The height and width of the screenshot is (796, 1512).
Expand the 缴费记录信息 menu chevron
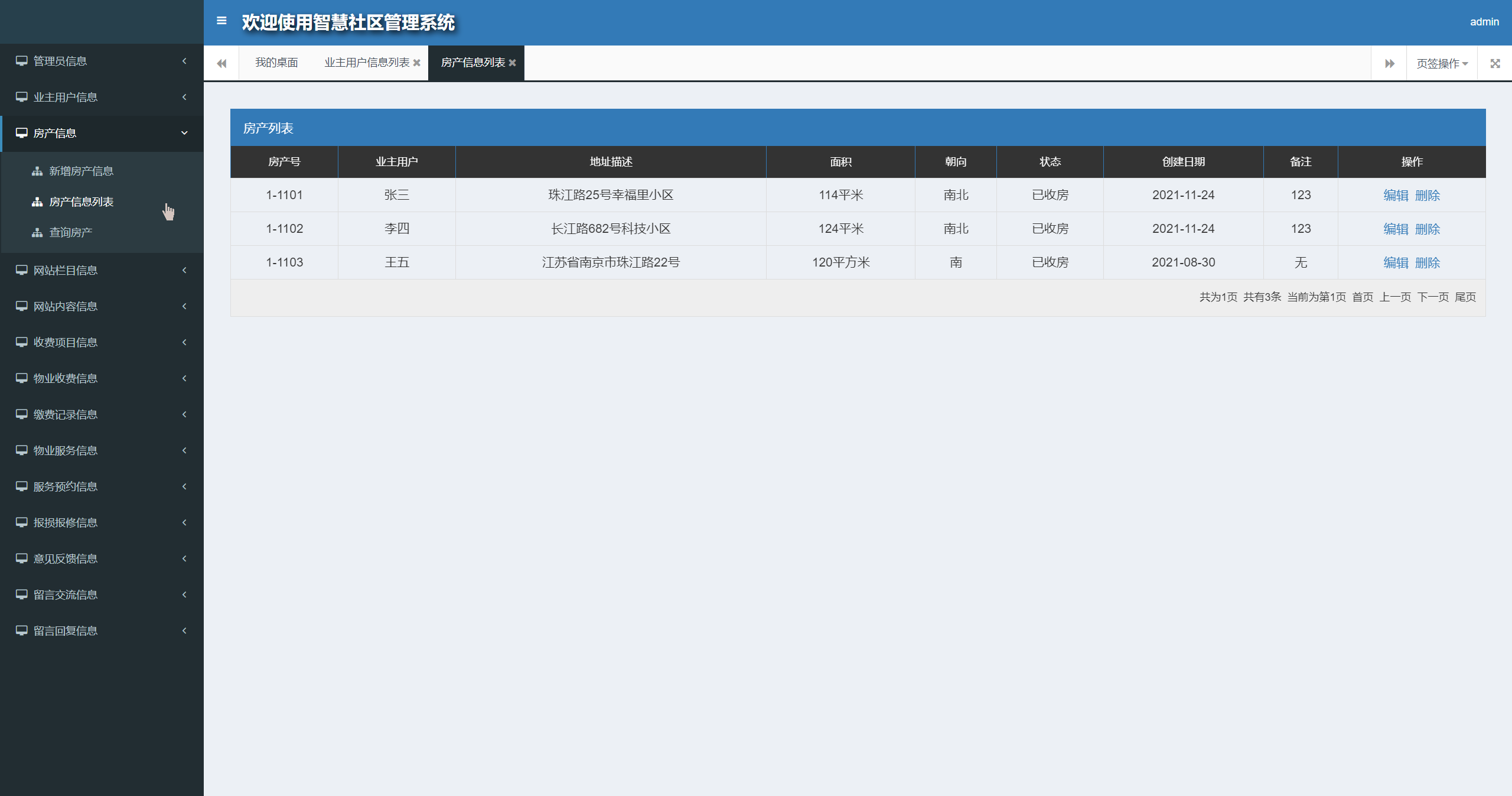tap(184, 414)
